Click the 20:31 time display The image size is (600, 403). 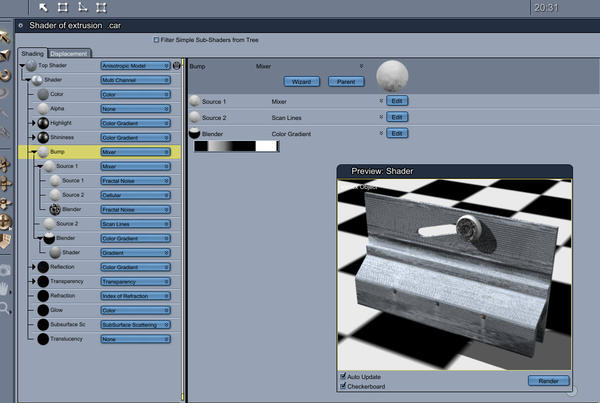[x=546, y=8]
